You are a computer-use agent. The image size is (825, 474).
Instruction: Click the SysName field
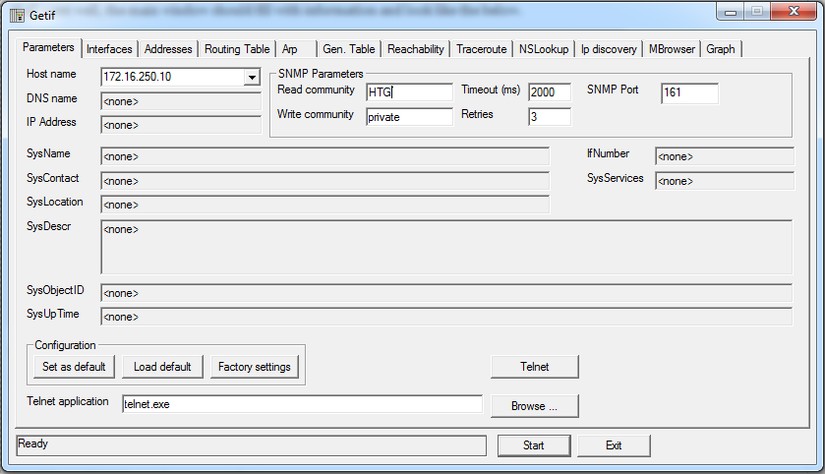pos(325,156)
